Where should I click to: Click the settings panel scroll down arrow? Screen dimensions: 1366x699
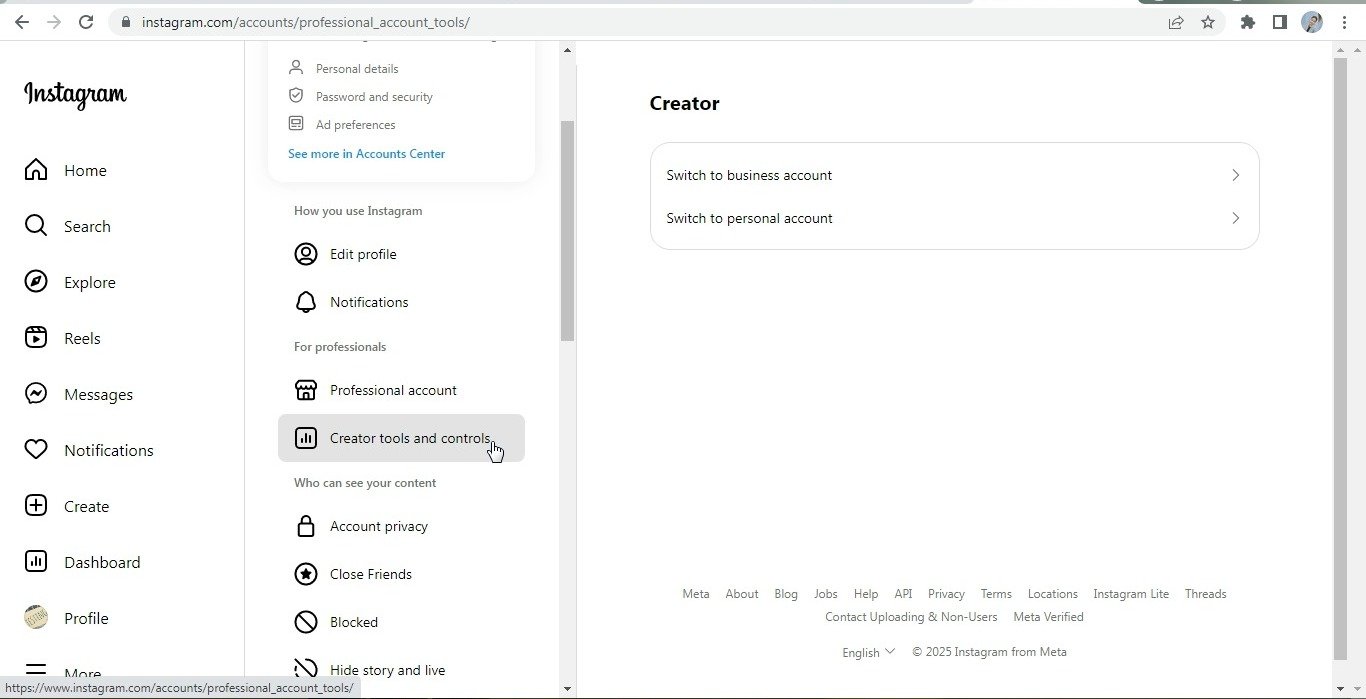567,689
